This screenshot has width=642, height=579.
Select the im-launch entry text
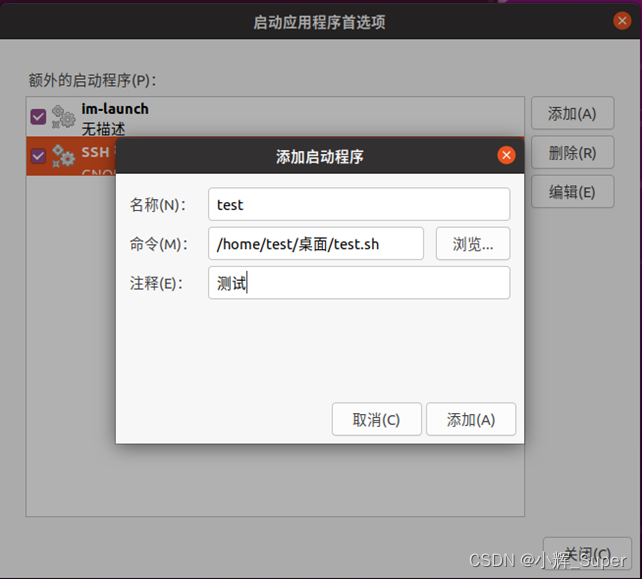(115, 109)
